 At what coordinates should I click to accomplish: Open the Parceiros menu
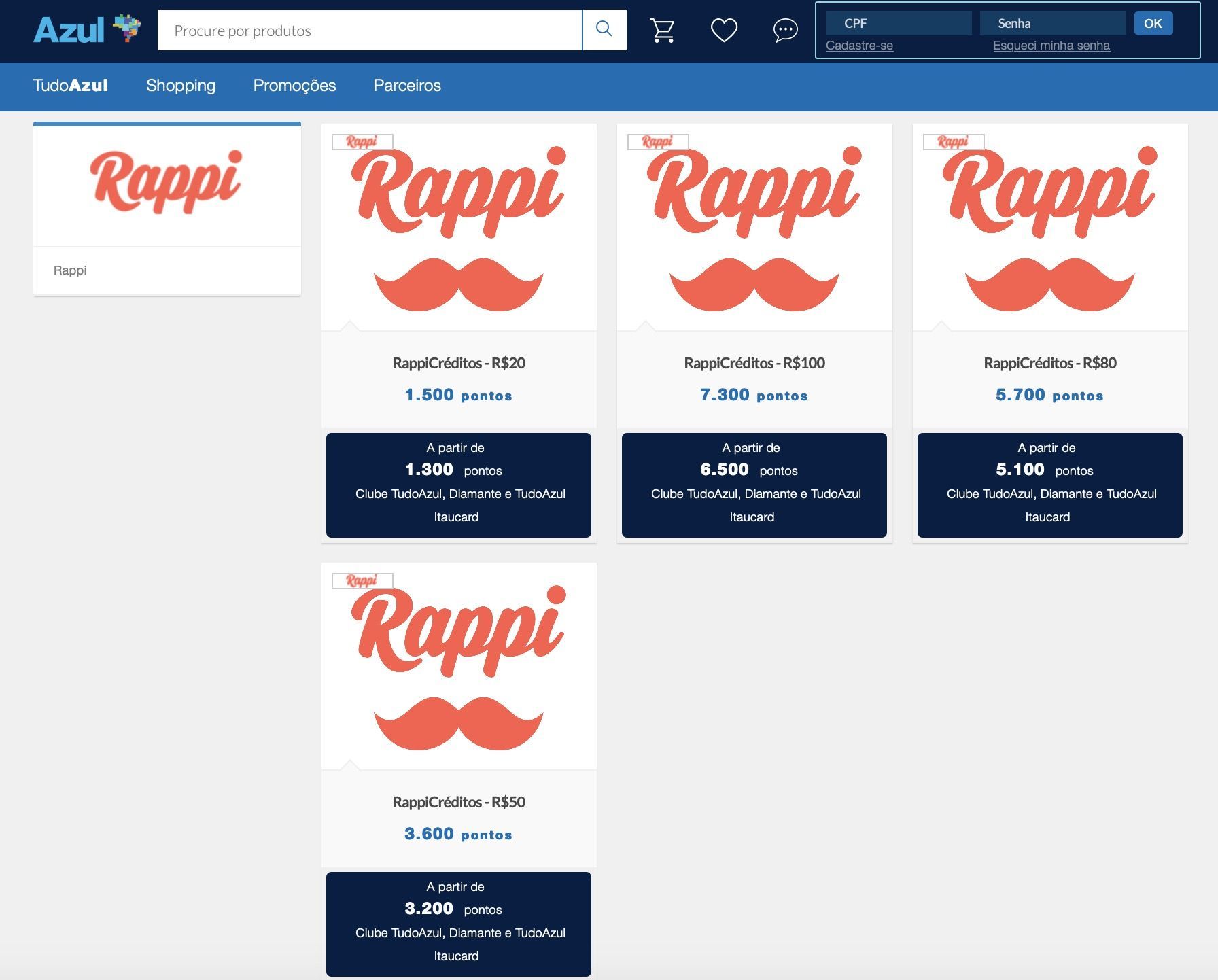[x=407, y=86]
